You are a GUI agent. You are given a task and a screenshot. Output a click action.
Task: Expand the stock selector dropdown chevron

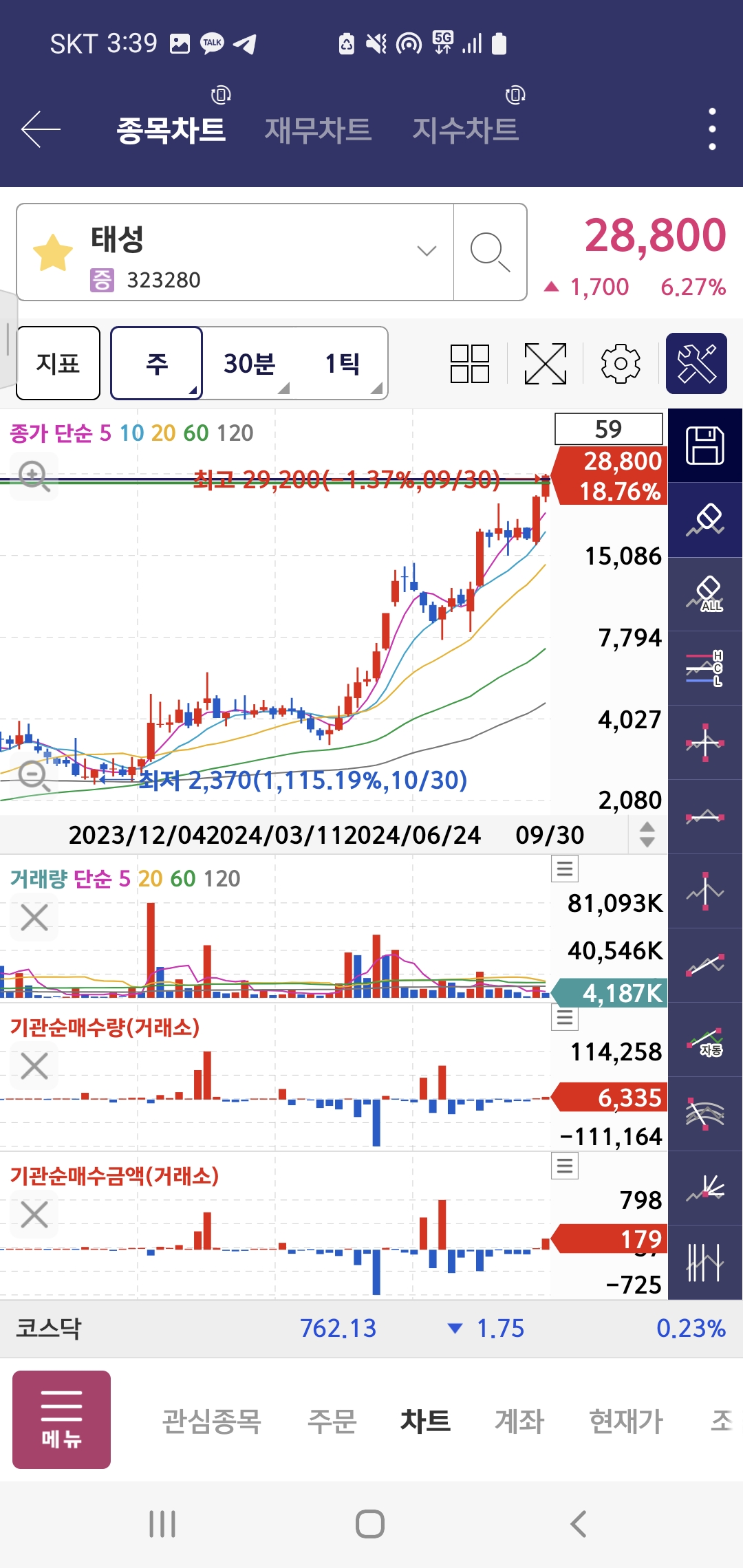tap(427, 251)
